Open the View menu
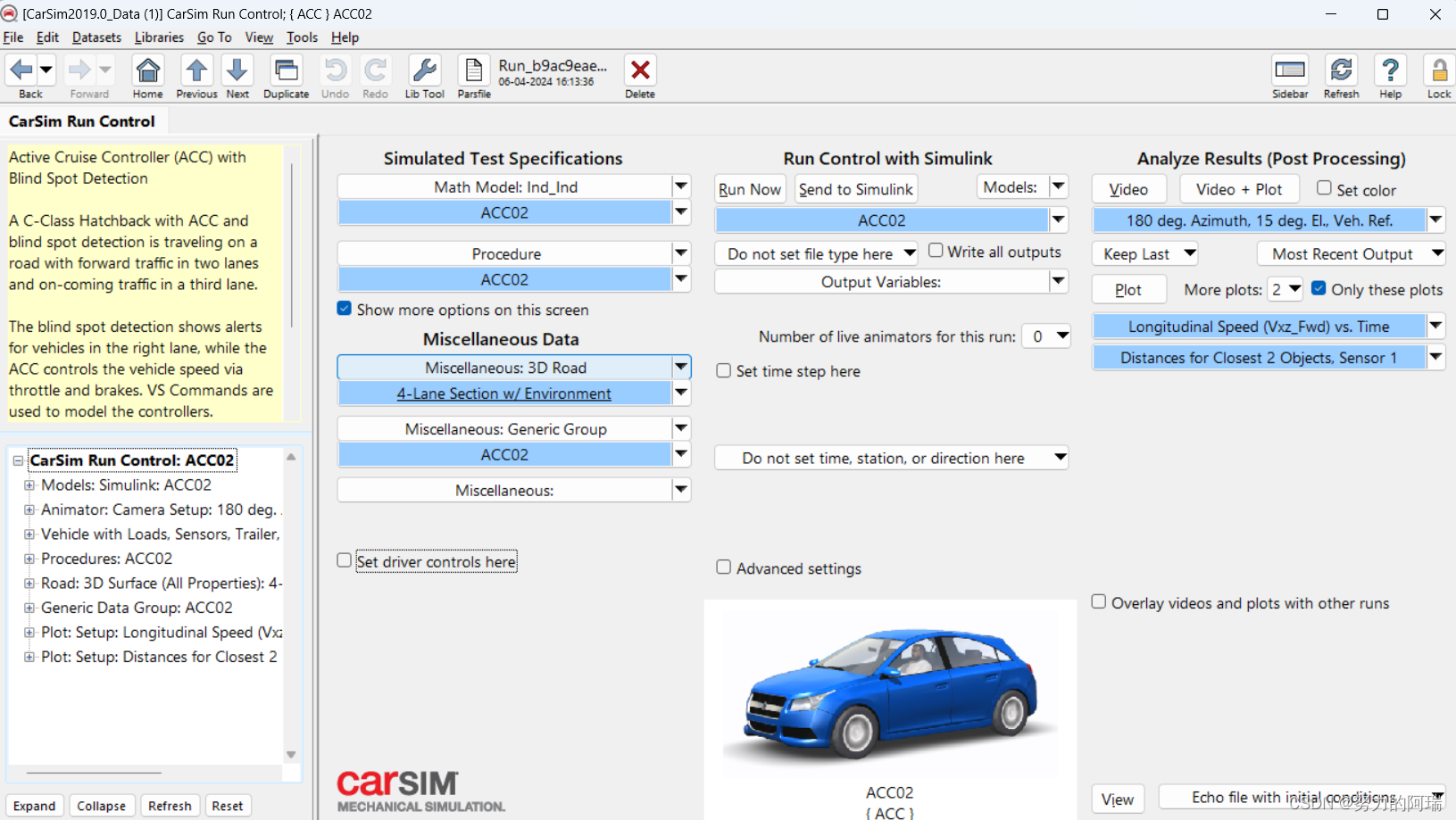 point(259,37)
